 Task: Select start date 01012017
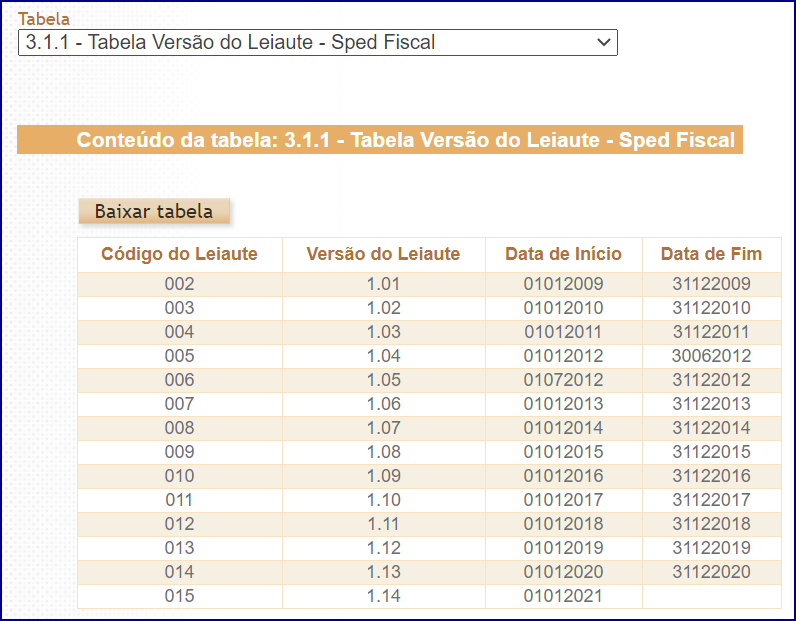[563, 500]
